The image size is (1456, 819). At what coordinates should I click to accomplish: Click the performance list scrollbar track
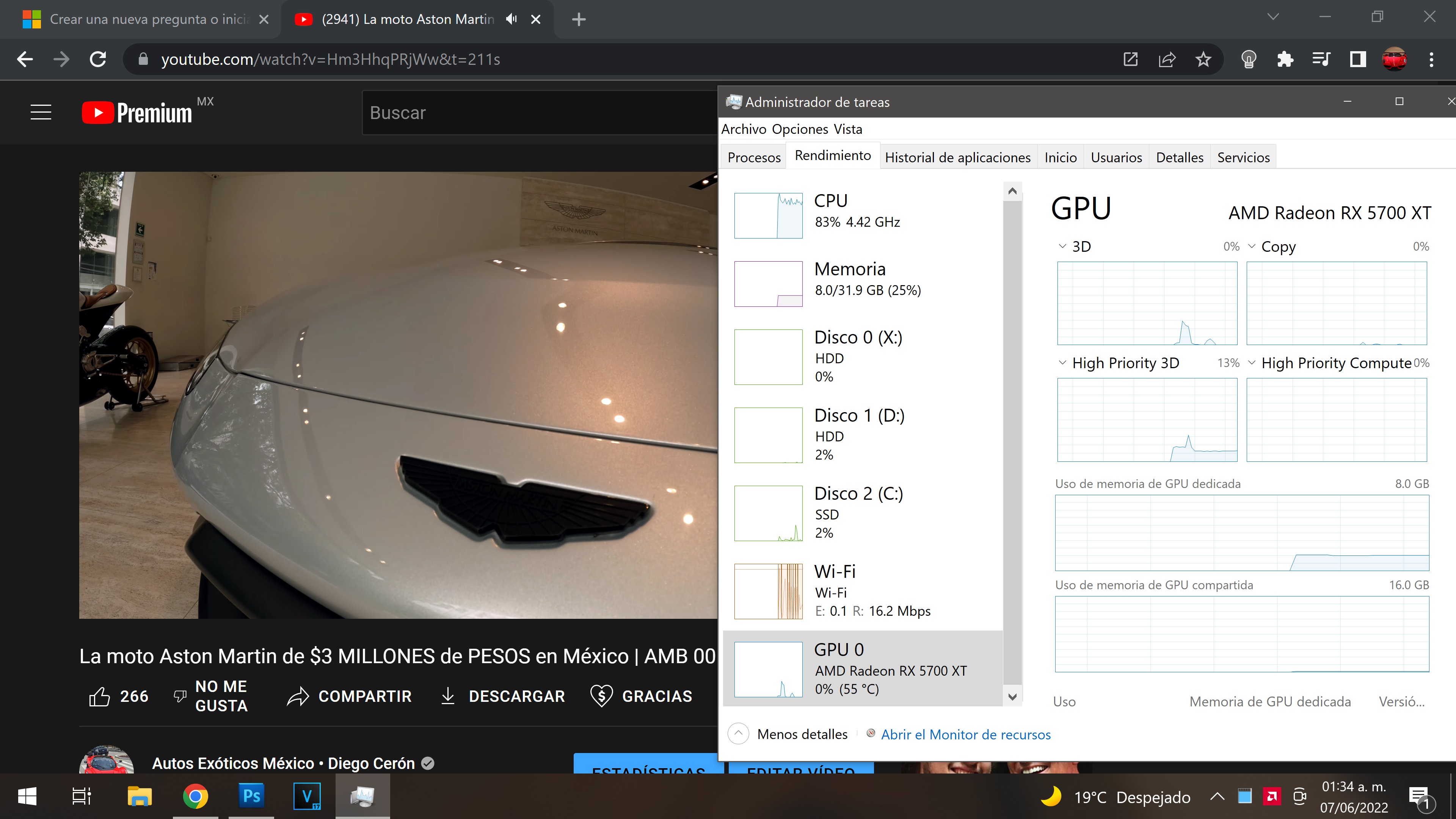tap(1012, 444)
